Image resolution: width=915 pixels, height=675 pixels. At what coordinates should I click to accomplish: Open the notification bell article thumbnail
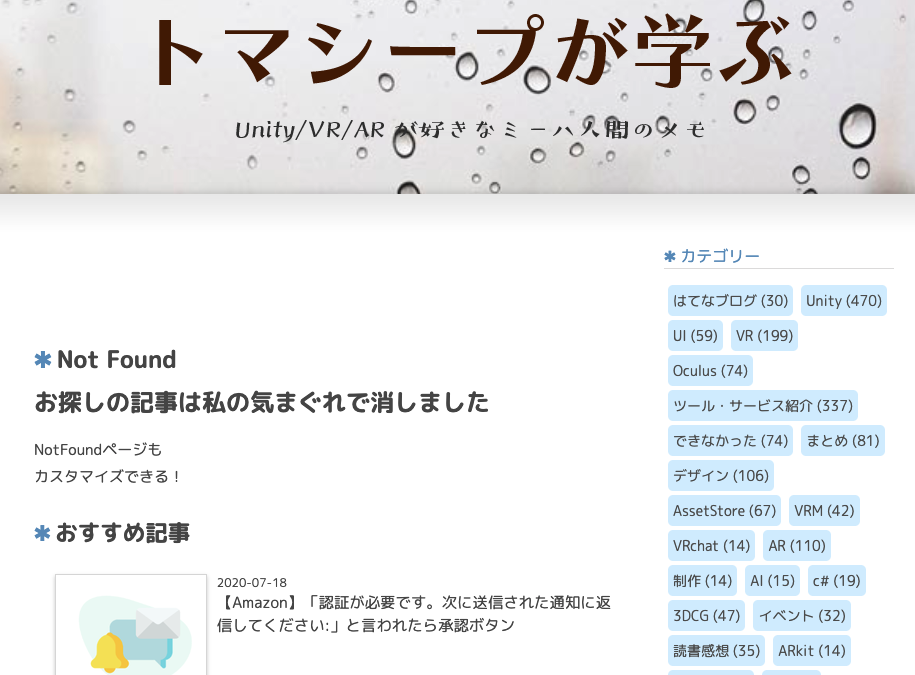click(x=131, y=625)
